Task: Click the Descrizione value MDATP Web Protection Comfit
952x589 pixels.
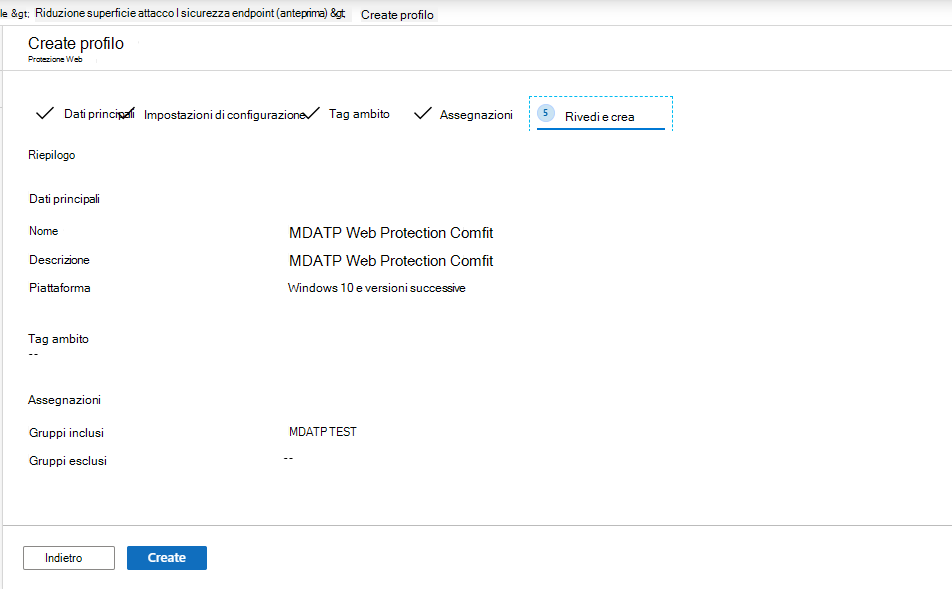Action: click(x=391, y=260)
